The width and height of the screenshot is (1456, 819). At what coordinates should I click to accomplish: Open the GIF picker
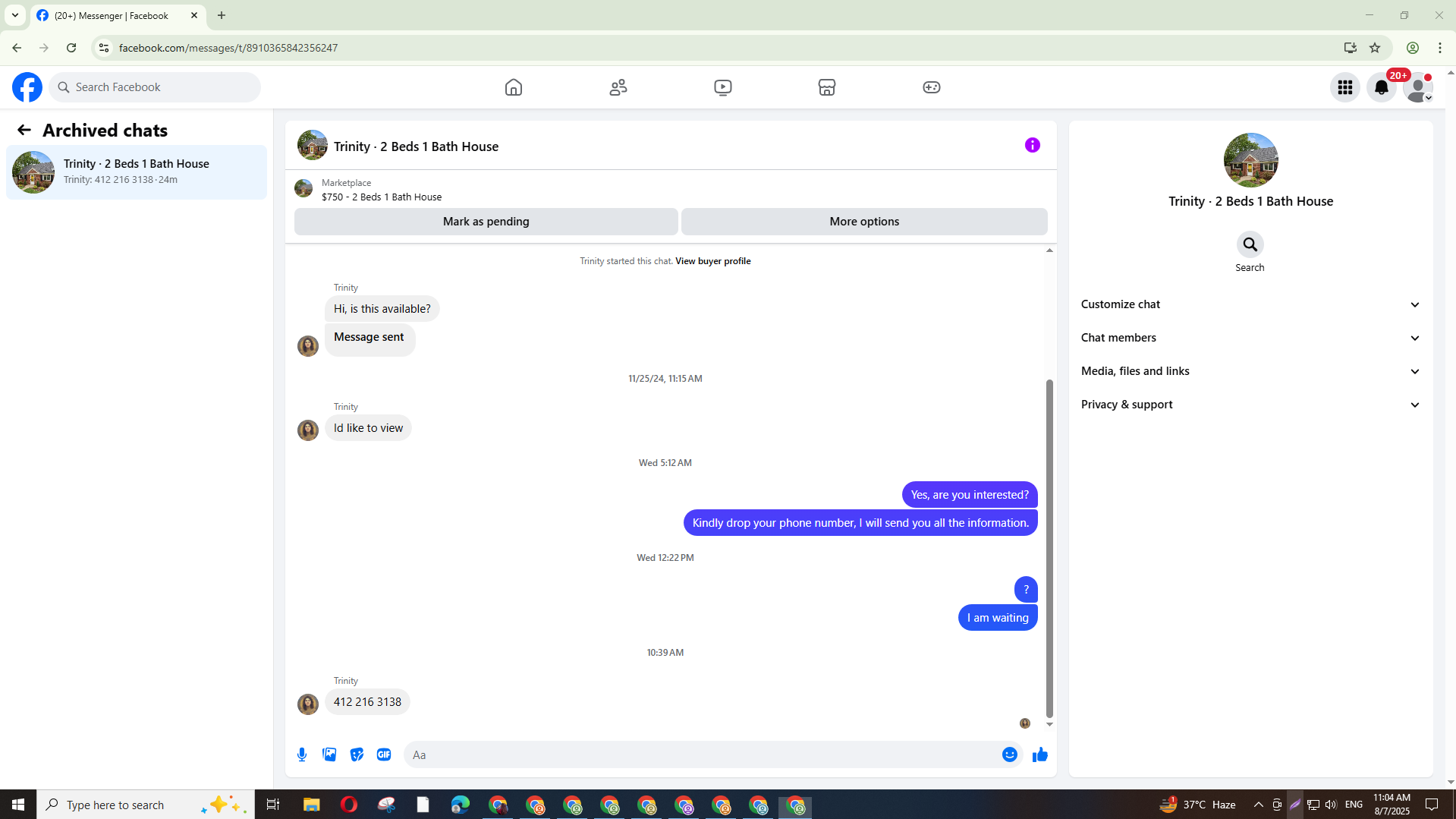384,754
